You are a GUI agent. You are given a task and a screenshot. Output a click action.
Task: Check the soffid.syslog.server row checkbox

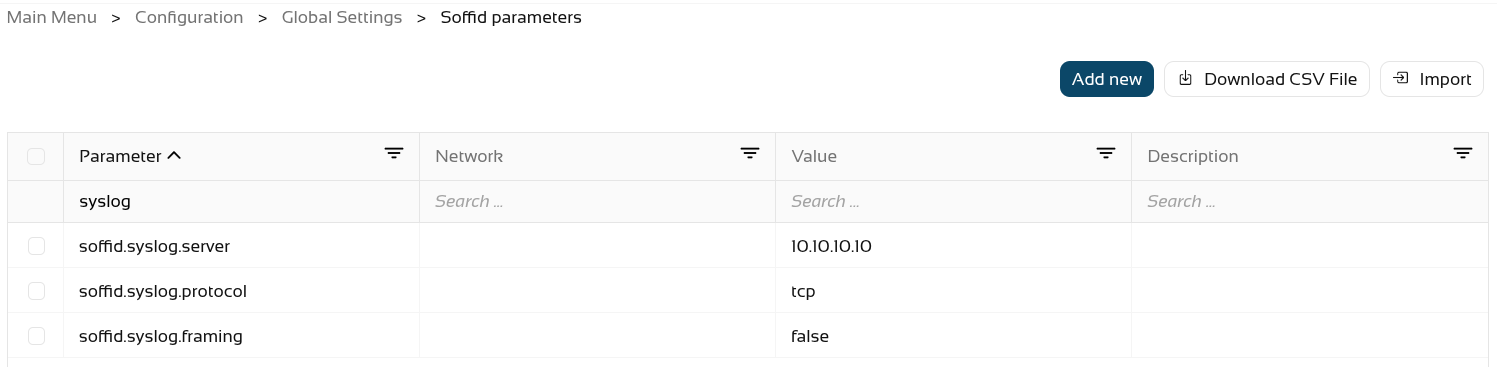pyautogui.click(x=36, y=245)
